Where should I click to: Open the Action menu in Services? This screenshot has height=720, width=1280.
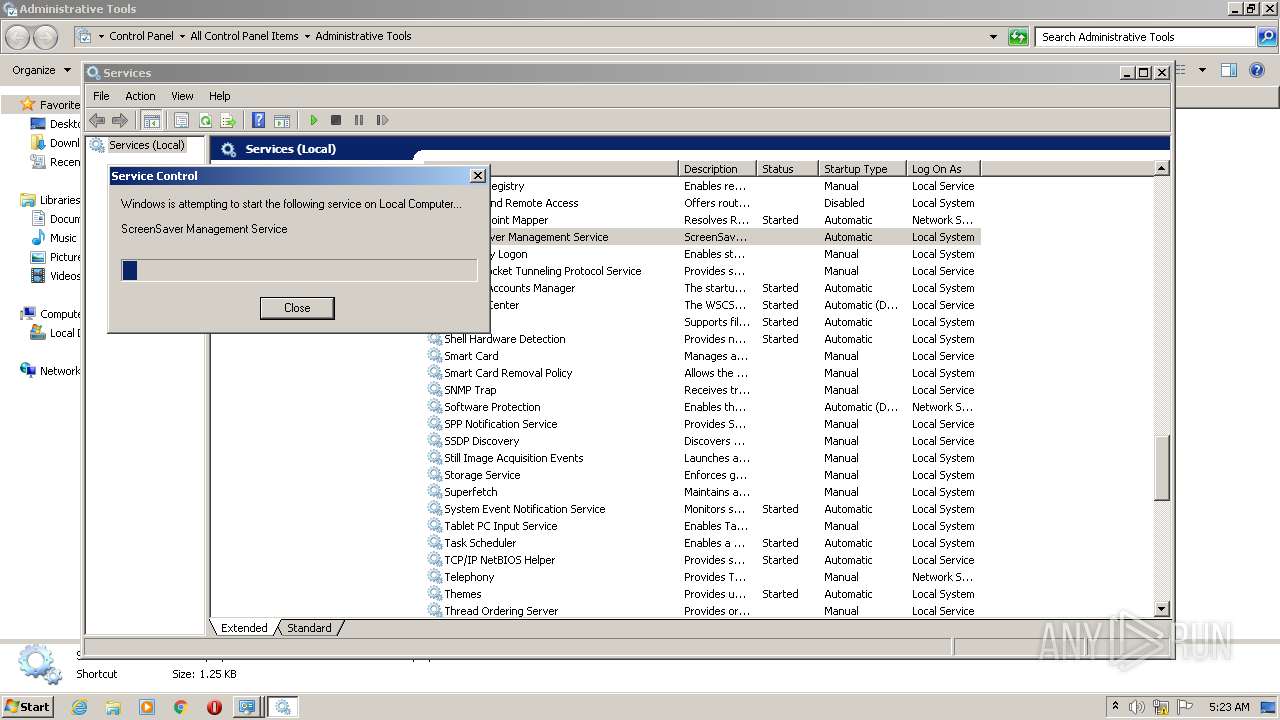tap(140, 96)
